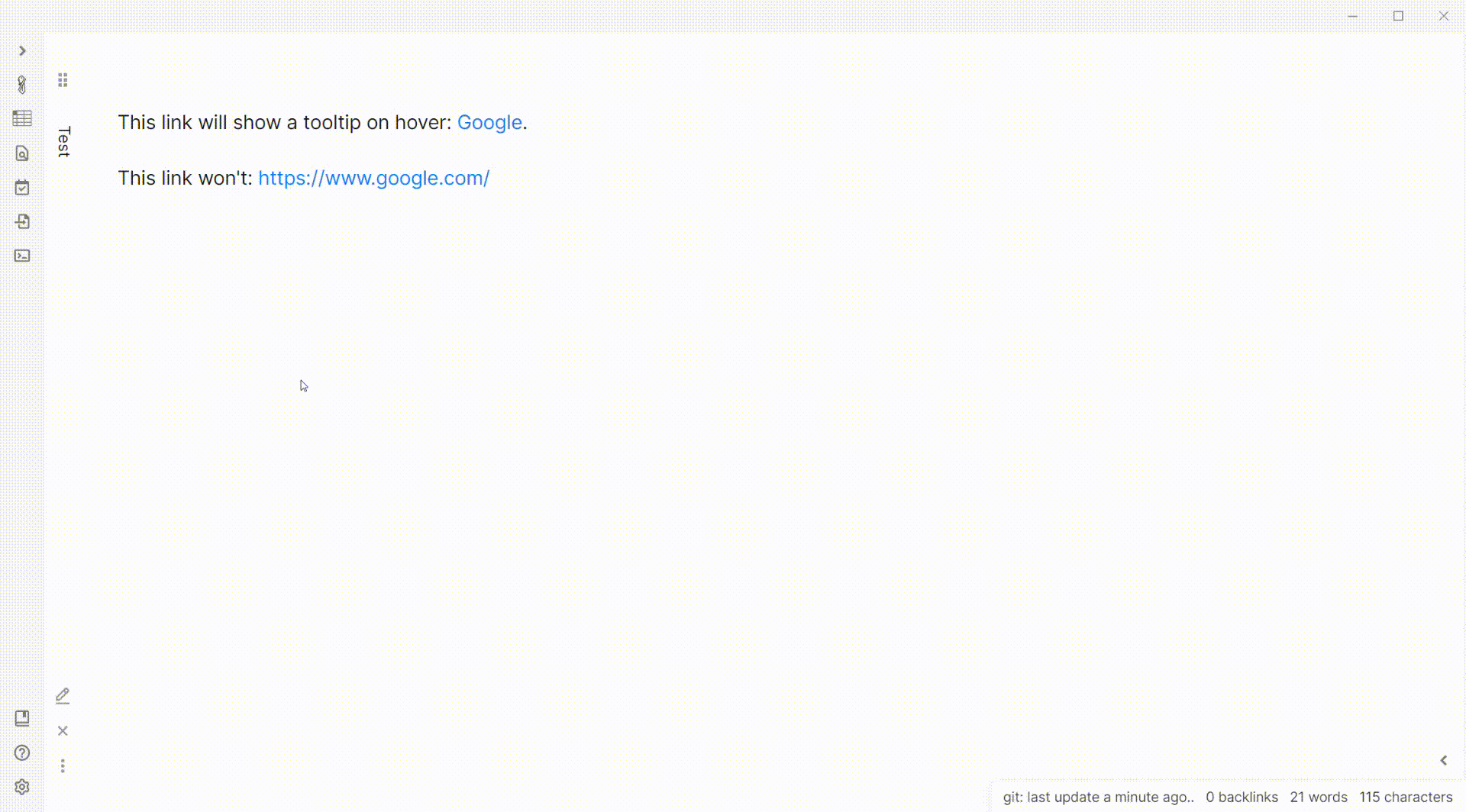Open the help question-mark icon
Screen dimensions: 1466x812
(x=22, y=752)
